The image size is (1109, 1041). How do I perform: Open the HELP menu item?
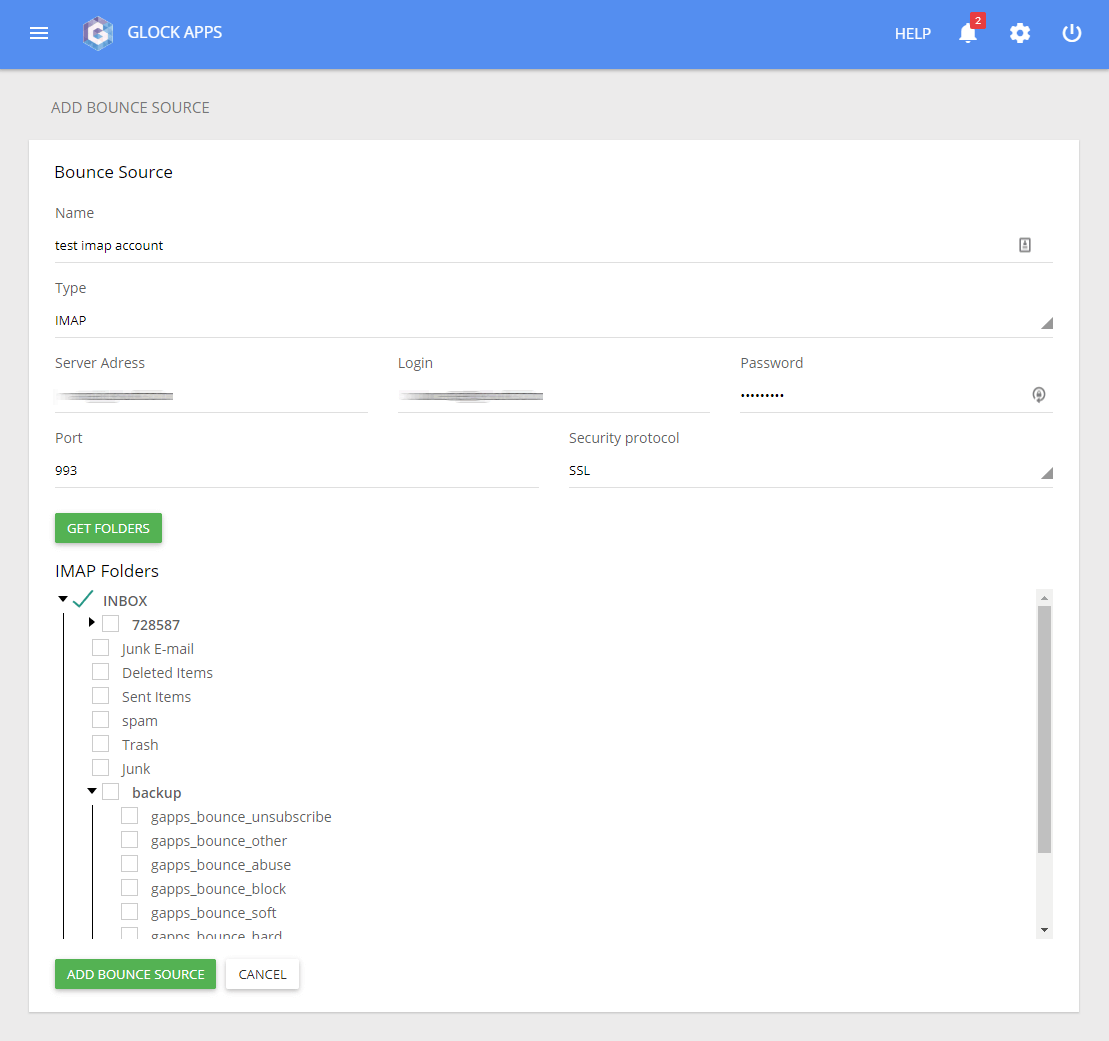912,34
